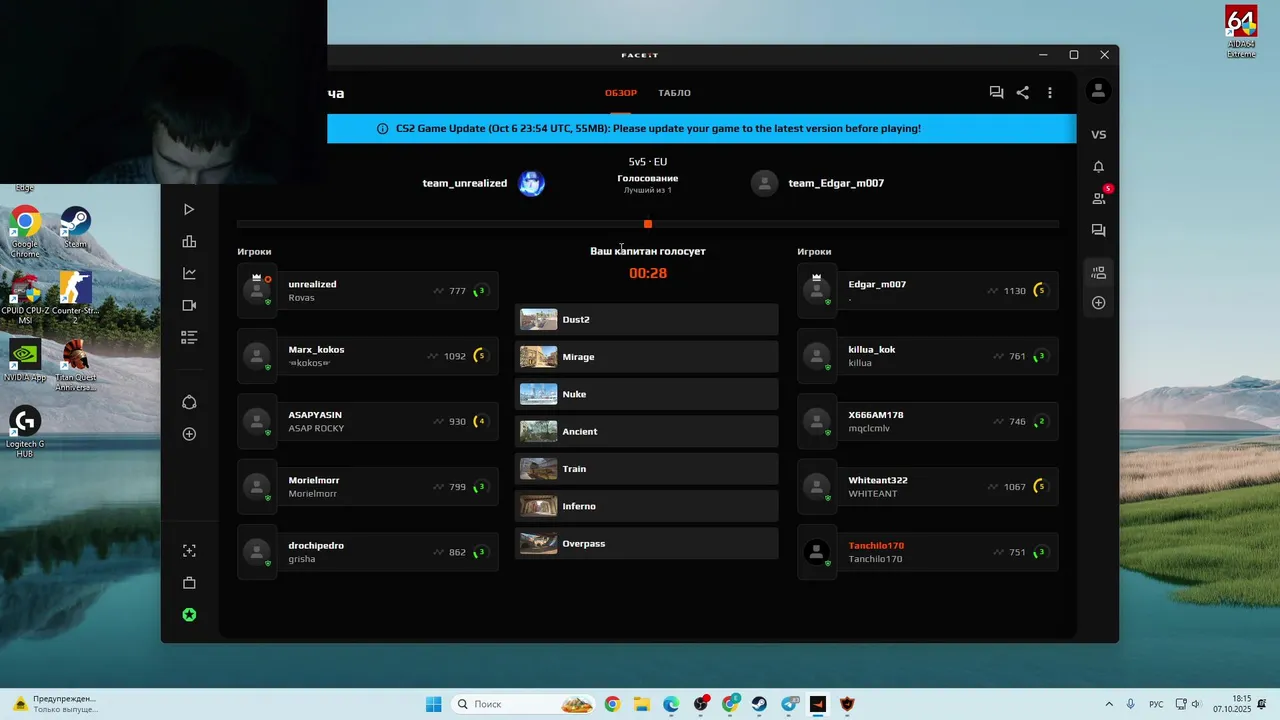The width and height of the screenshot is (1280, 720).
Task: Open the messages icon in right sidebar
Action: [1098, 231]
